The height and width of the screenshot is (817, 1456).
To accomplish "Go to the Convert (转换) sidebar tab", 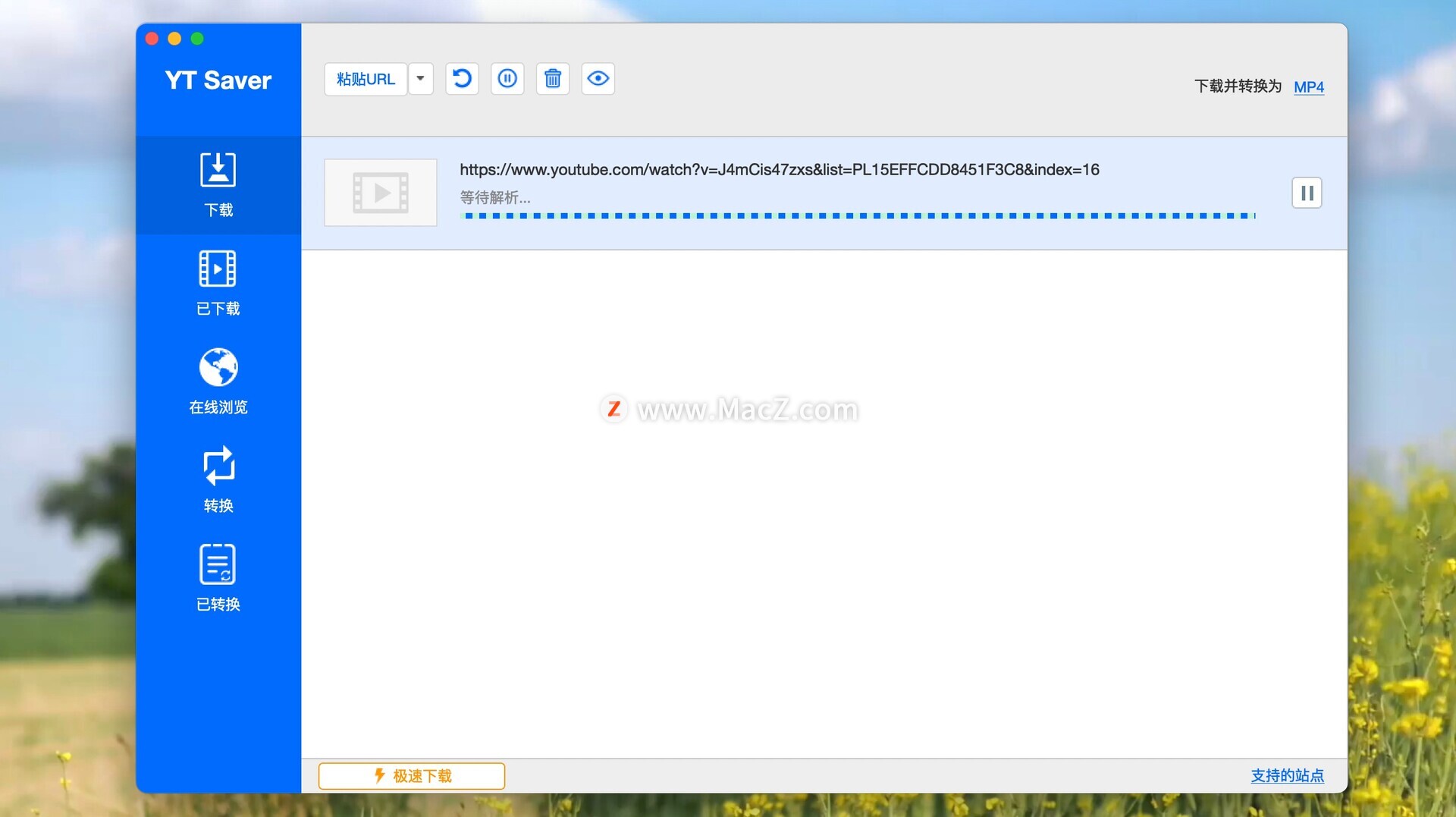I will (x=218, y=481).
